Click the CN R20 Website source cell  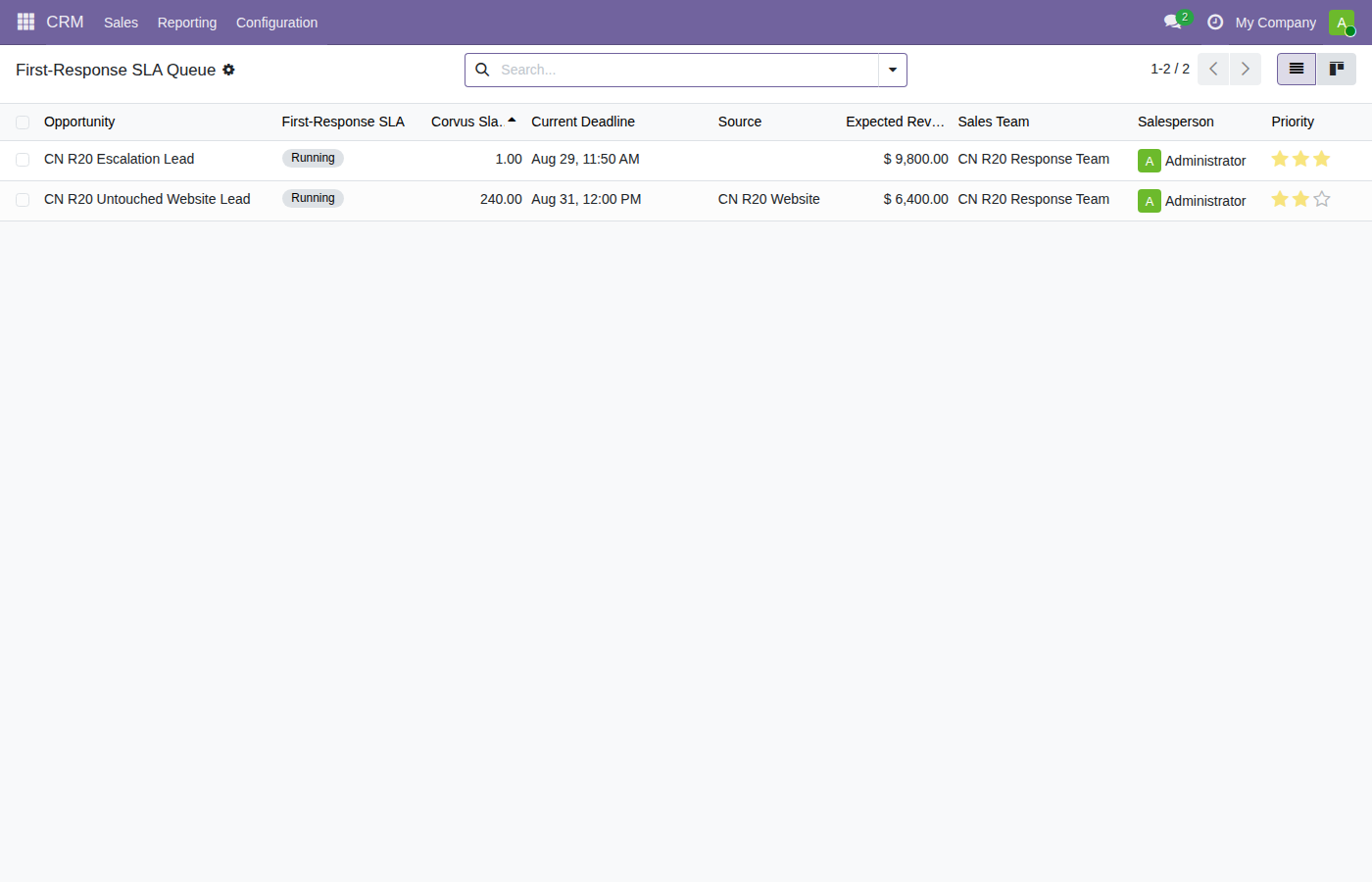click(769, 199)
